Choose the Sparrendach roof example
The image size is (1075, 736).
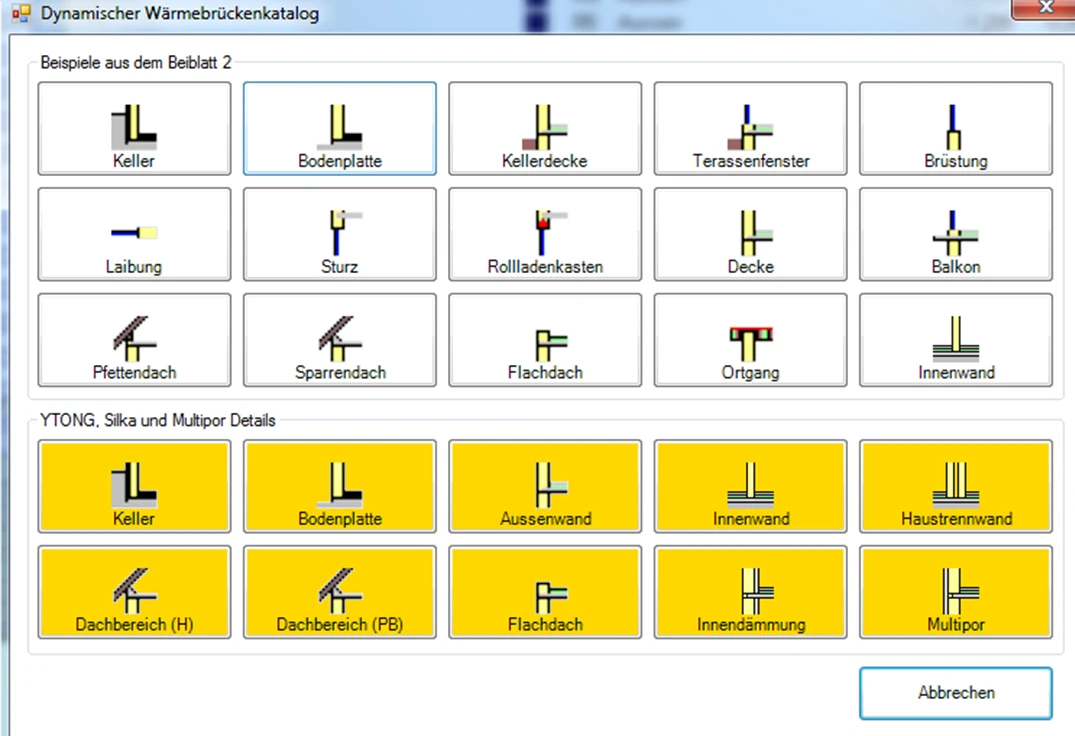[340, 340]
